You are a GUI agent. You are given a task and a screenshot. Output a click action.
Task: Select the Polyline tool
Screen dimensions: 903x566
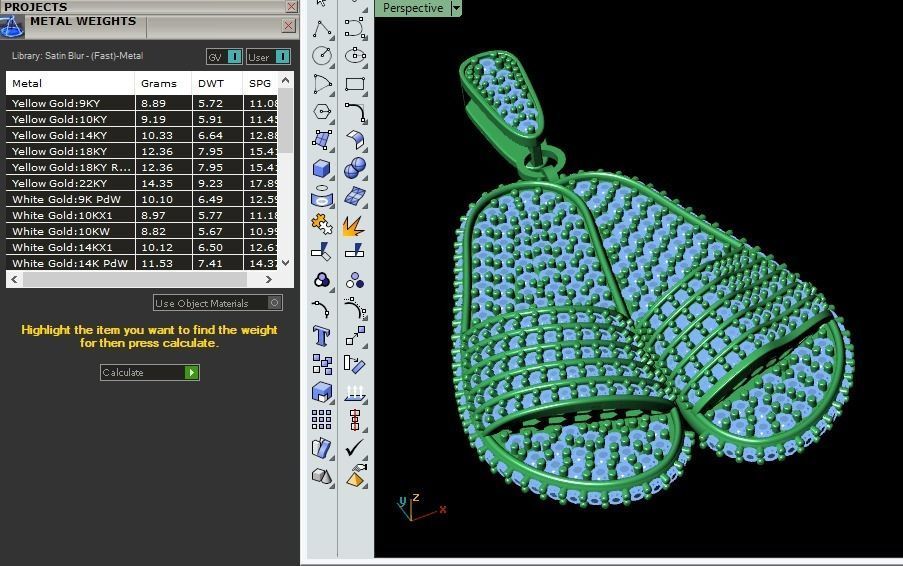[322, 28]
